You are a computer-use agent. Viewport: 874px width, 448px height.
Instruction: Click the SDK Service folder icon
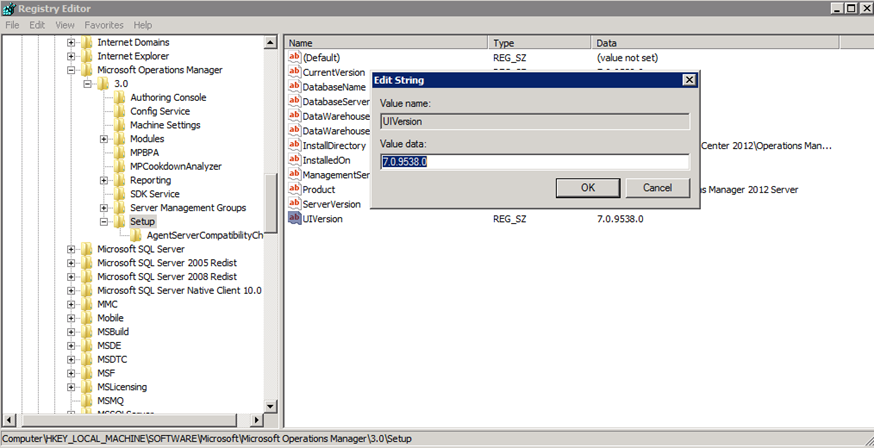coord(120,194)
